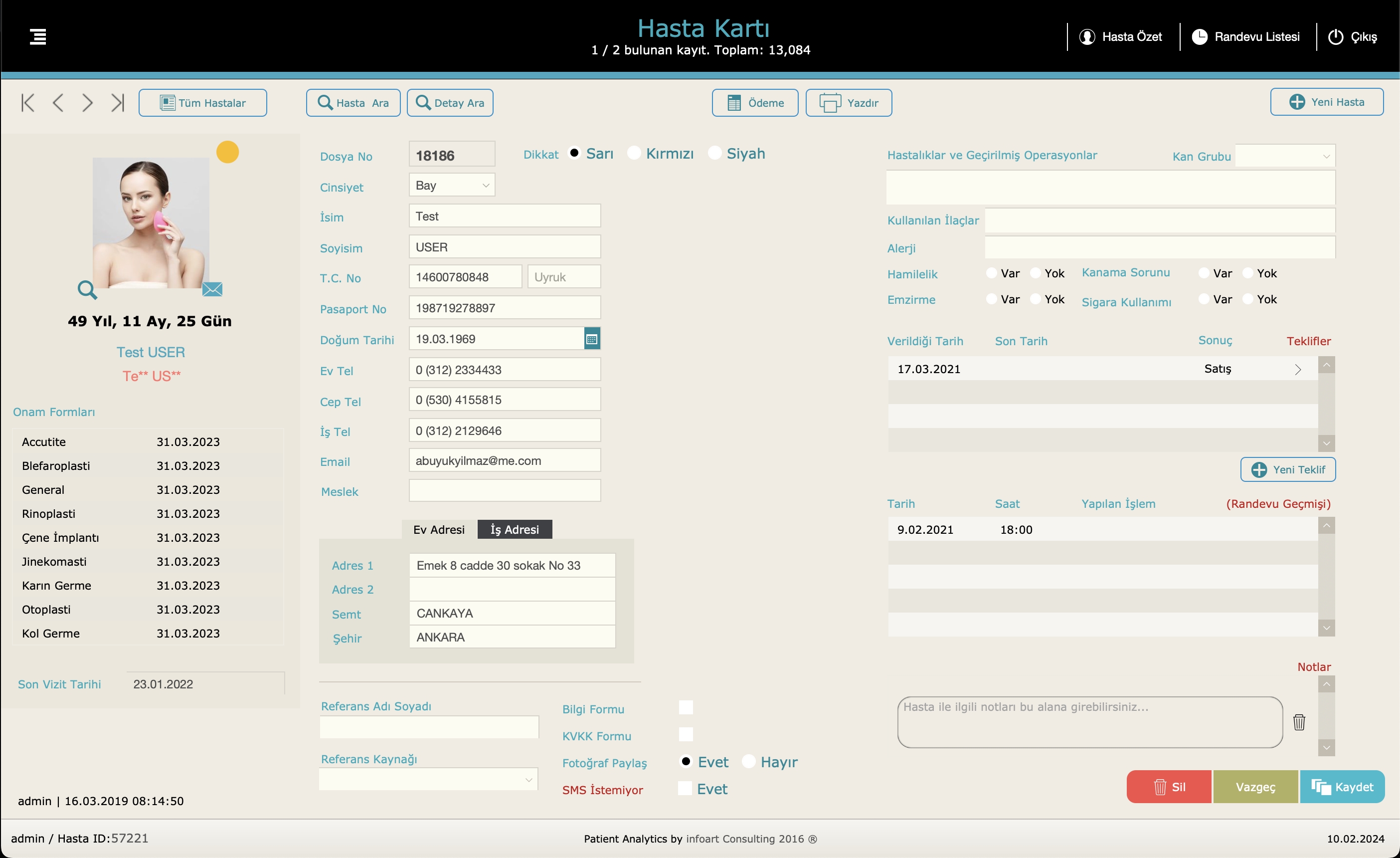1400x858 pixels.
Task: Delete note with trash can icon
Action: click(x=1299, y=722)
